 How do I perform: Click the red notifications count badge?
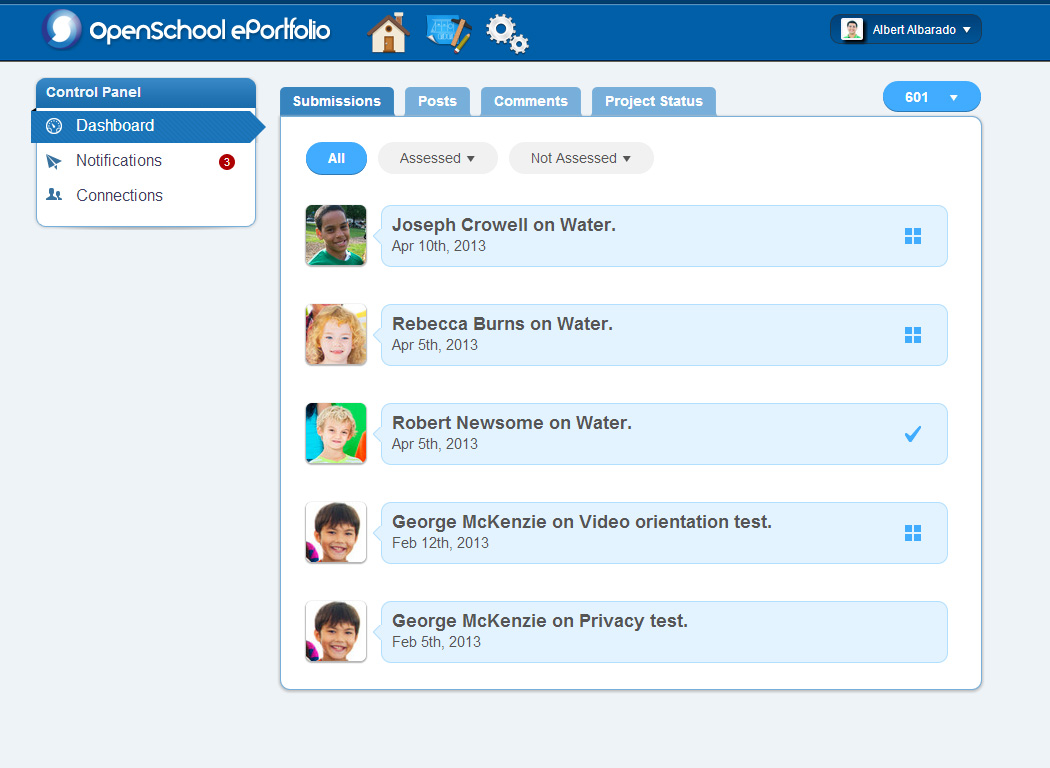227,161
